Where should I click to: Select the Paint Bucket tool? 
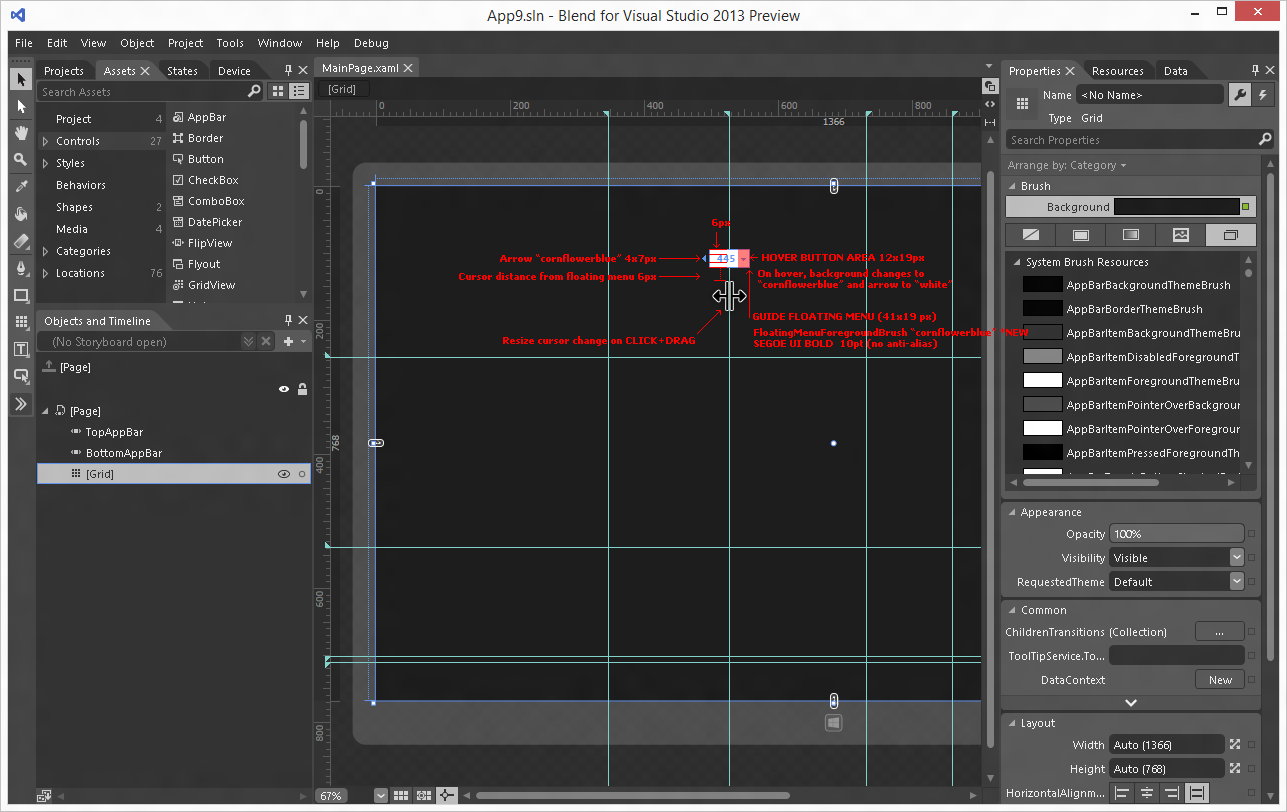tap(21, 214)
